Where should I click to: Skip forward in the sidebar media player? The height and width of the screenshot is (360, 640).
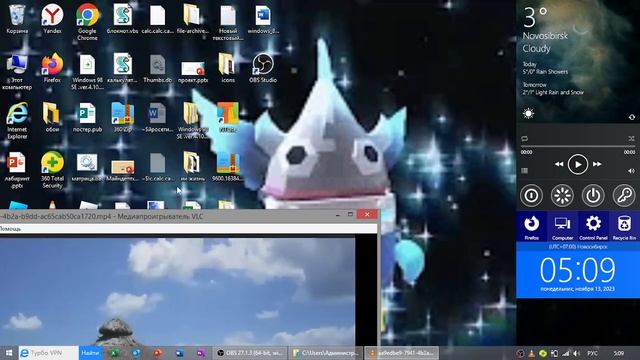click(x=597, y=164)
